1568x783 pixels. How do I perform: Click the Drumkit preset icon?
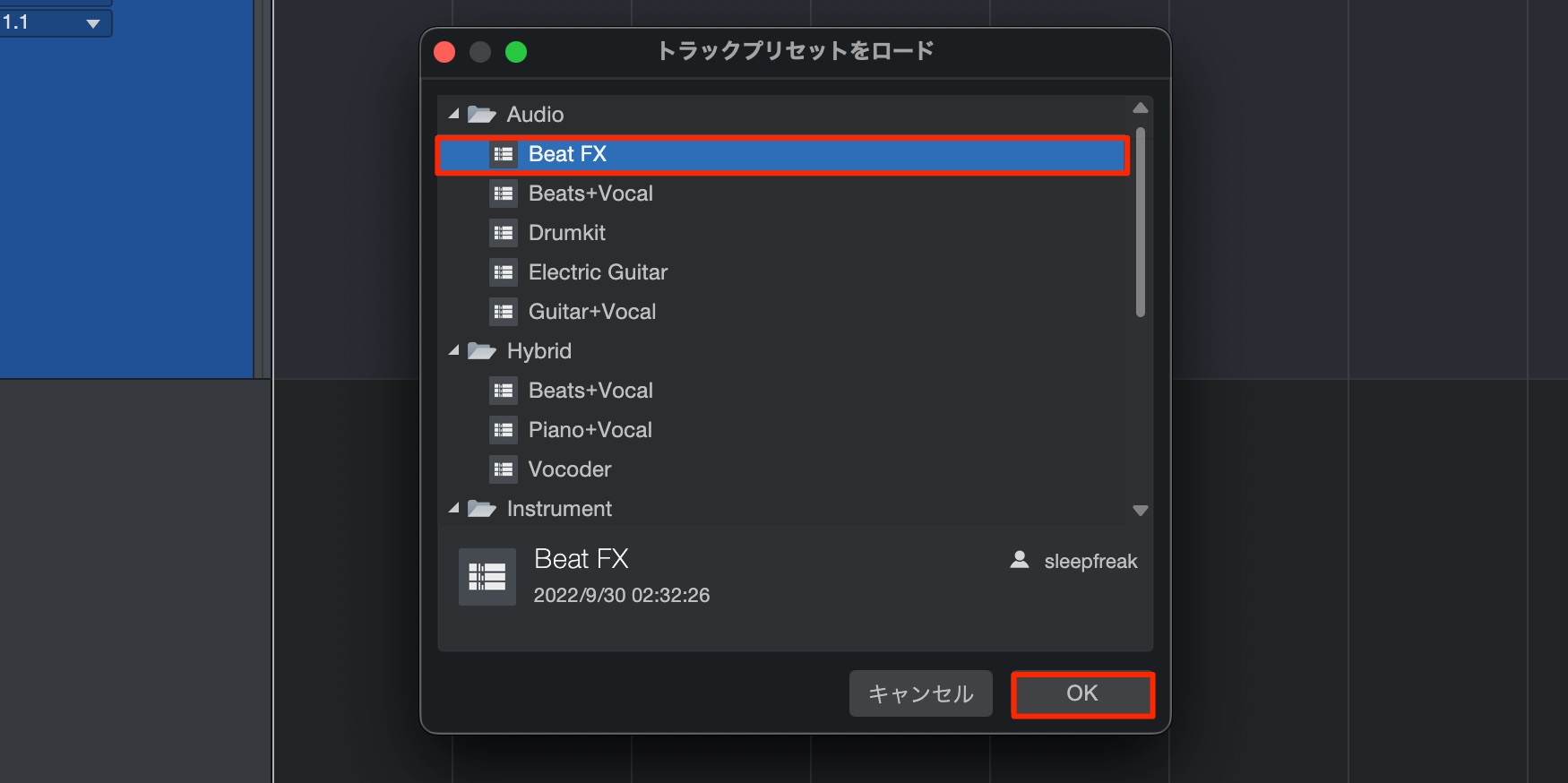[x=504, y=233]
